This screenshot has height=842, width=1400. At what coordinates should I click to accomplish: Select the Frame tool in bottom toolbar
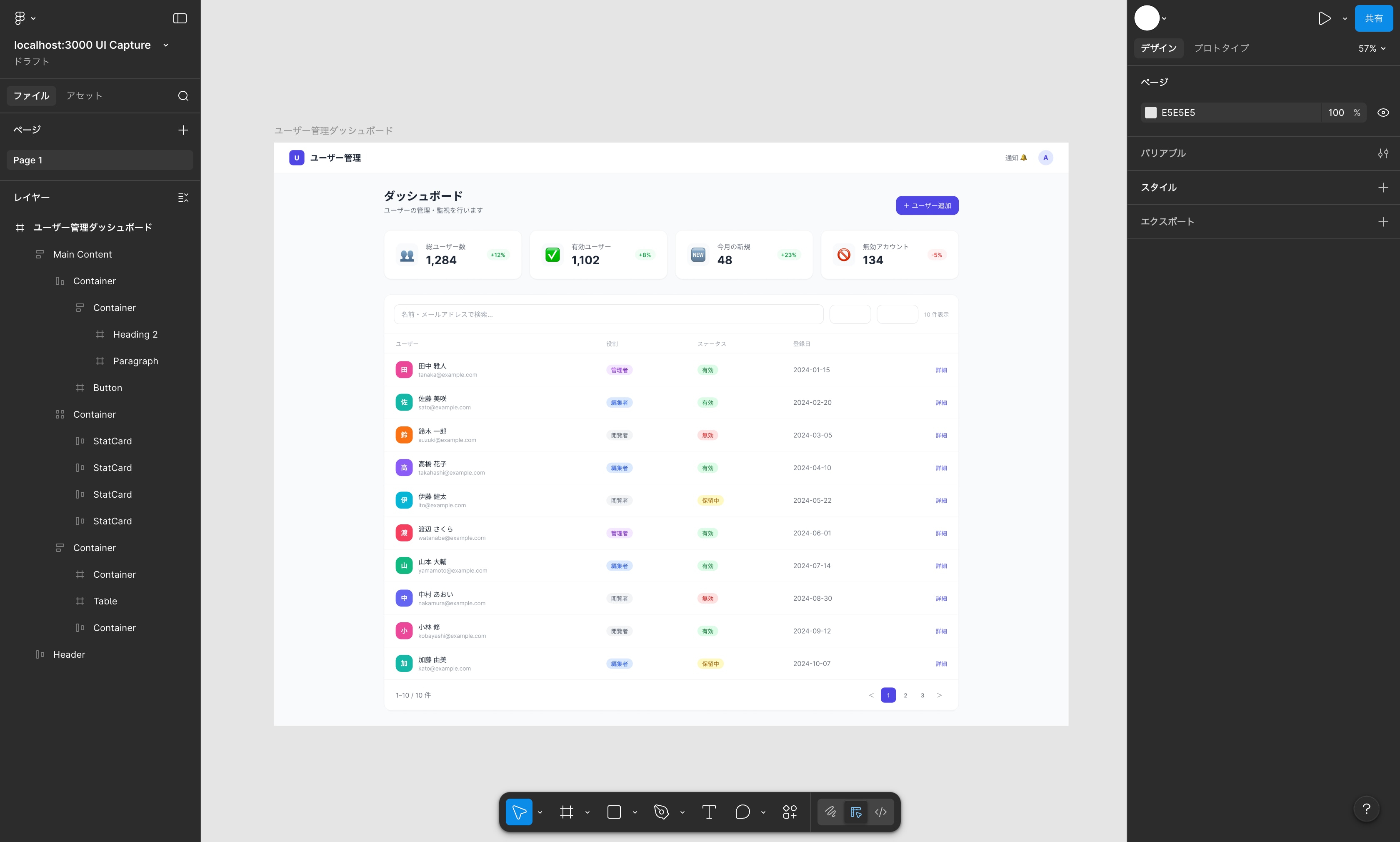(x=566, y=812)
